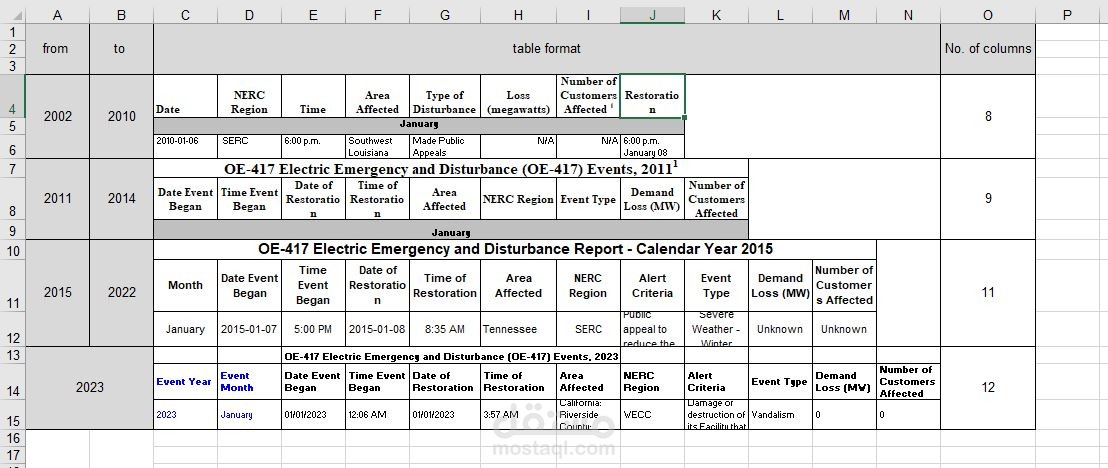The image size is (1108, 468).
Task: Select the 'Southwest Louisiana' cell
Action: (x=377, y=146)
